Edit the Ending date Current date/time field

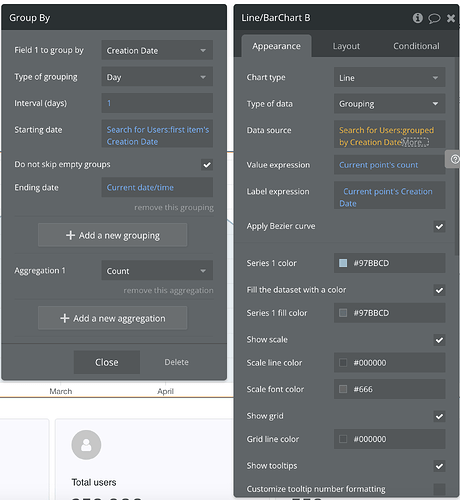click(157, 187)
